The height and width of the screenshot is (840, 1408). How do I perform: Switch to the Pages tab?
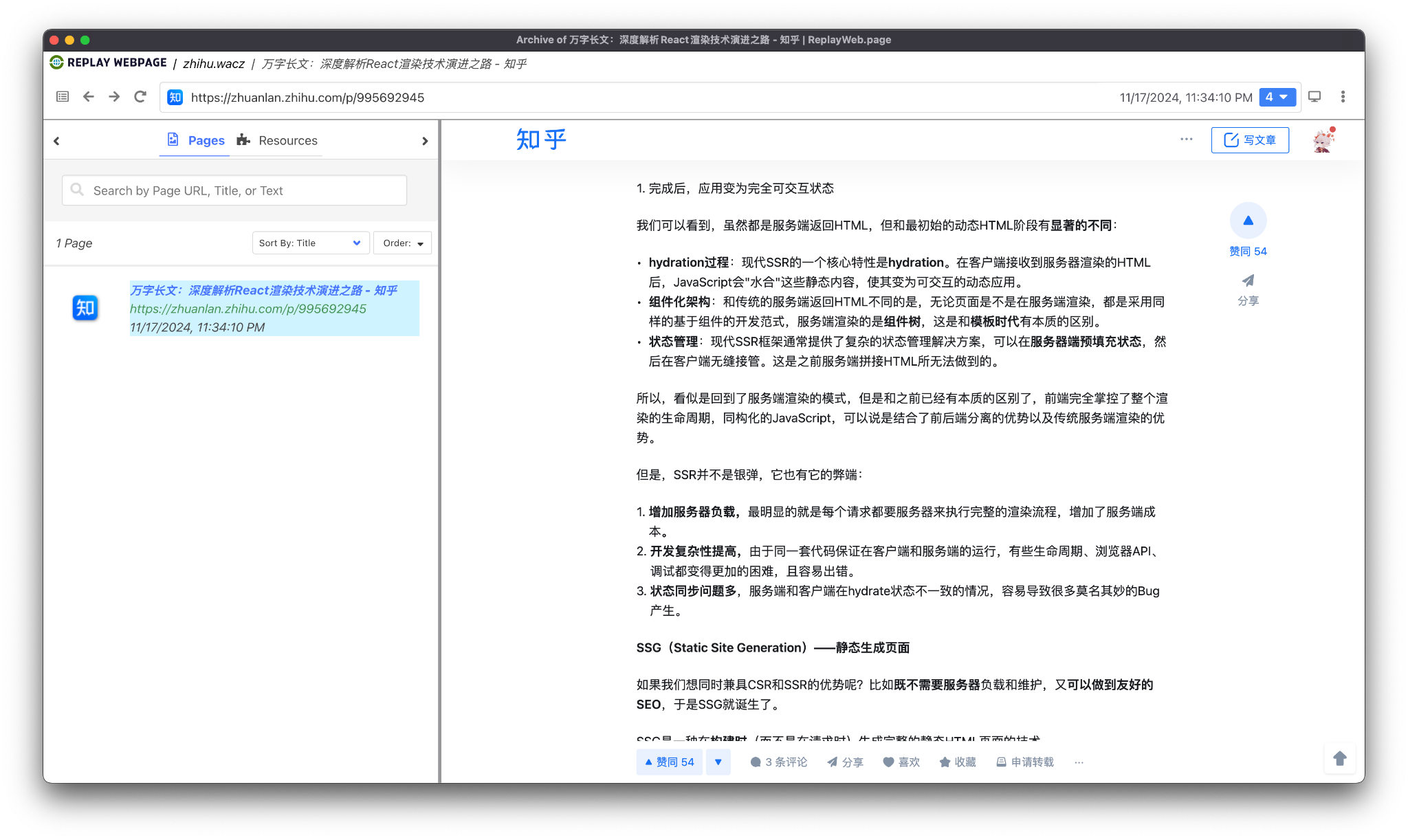[x=205, y=140]
